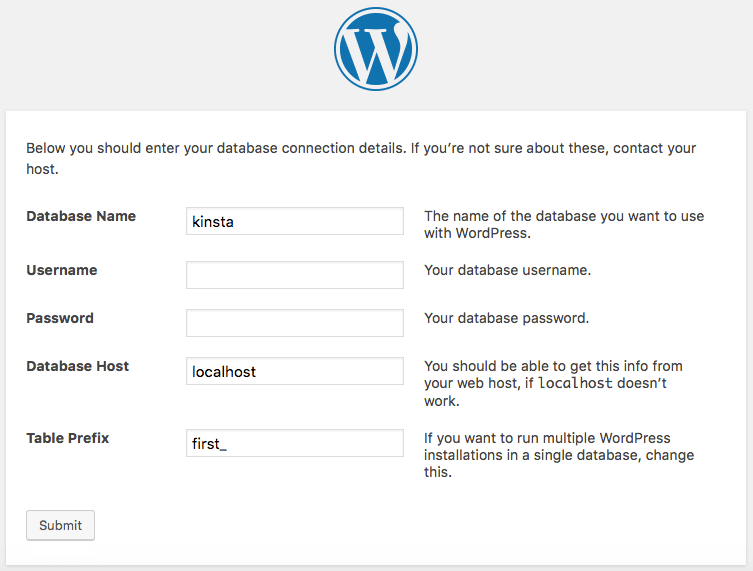753x571 pixels.
Task: Click the WordPress logo
Action: [376, 50]
